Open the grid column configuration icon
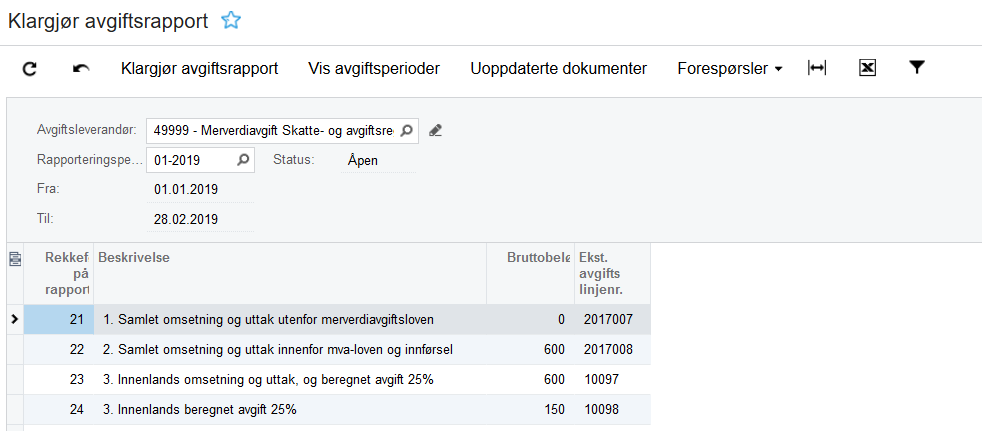Image resolution: width=982 pixels, height=431 pixels. click(x=15, y=258)
